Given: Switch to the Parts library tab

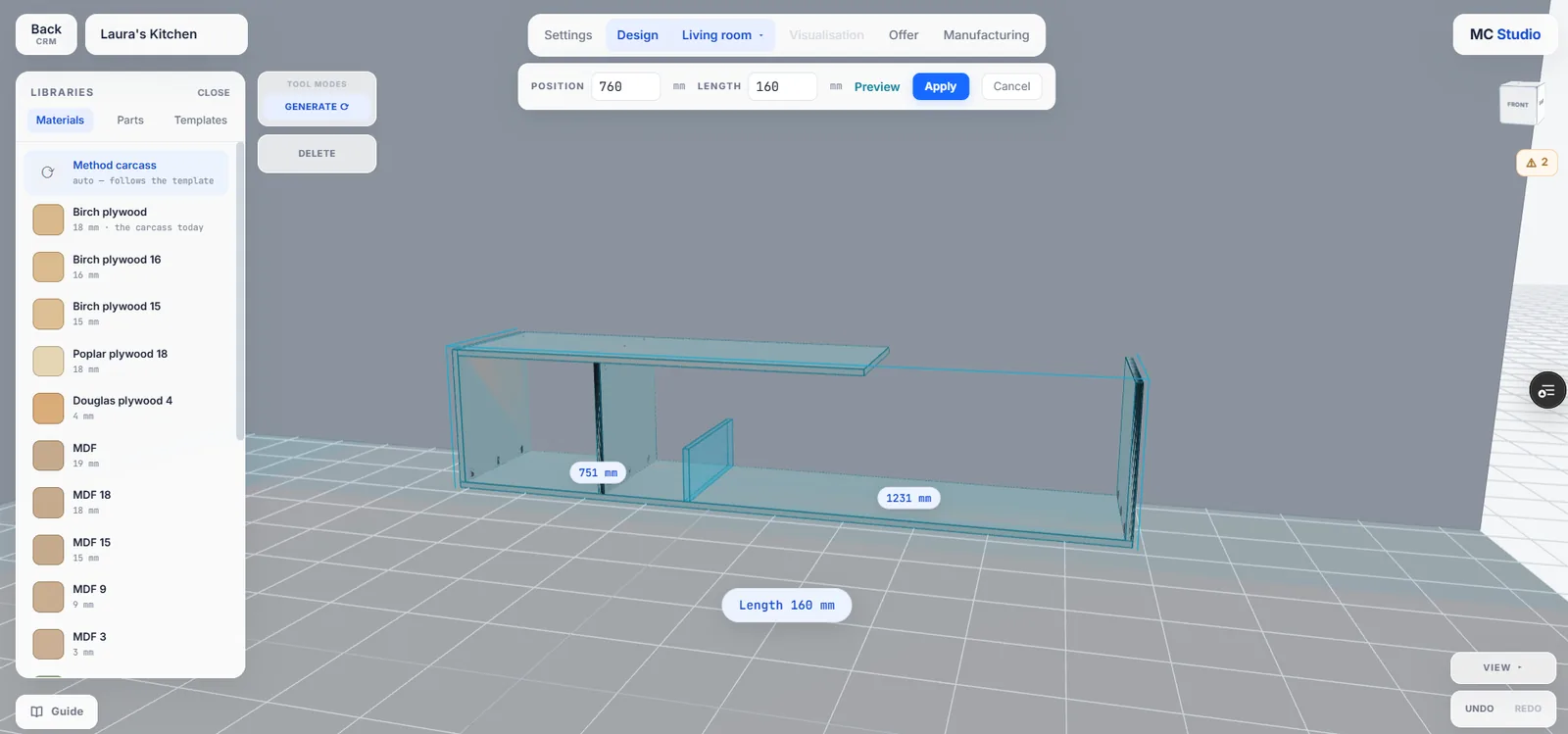Looking at the screenshot, I should [x=130, y=121].
